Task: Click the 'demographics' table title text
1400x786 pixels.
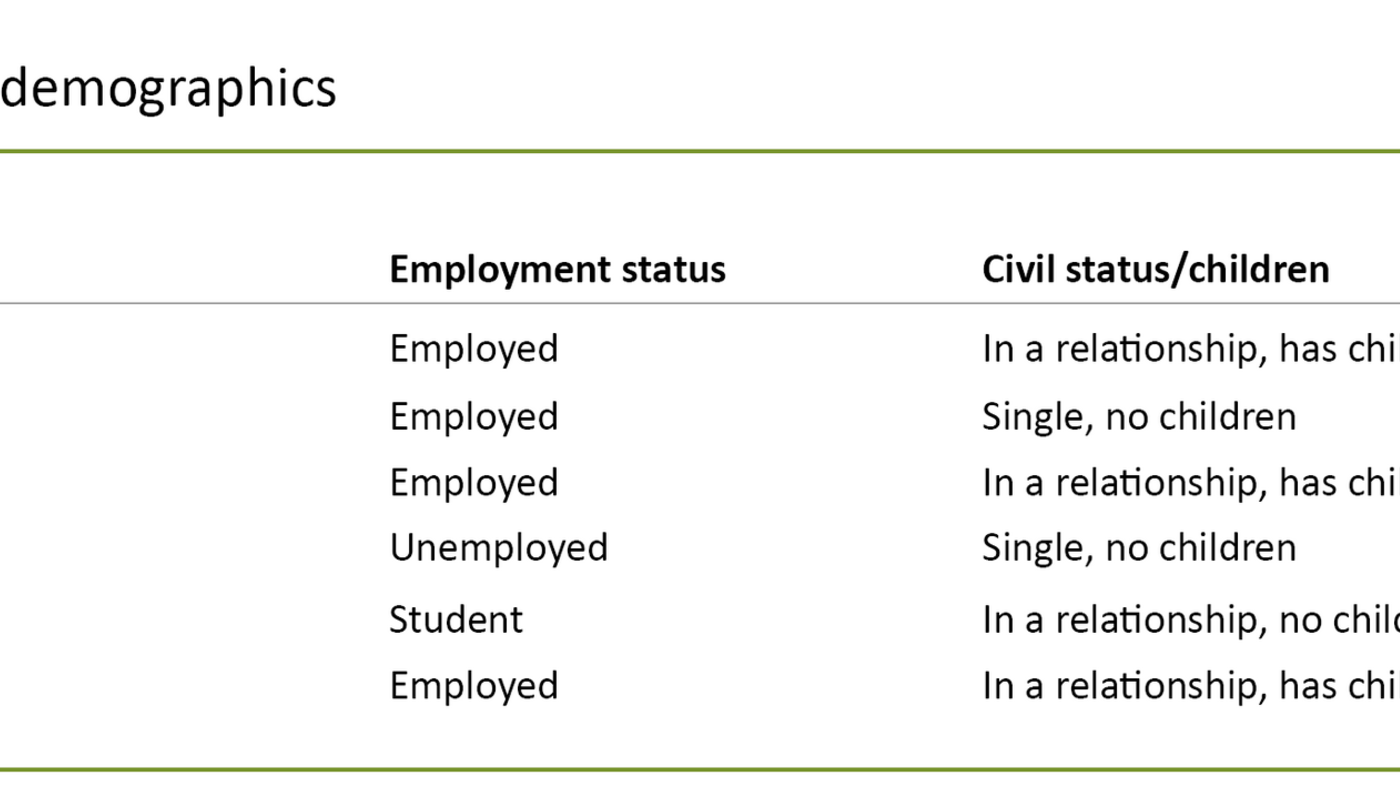Action: coord(168,89)
